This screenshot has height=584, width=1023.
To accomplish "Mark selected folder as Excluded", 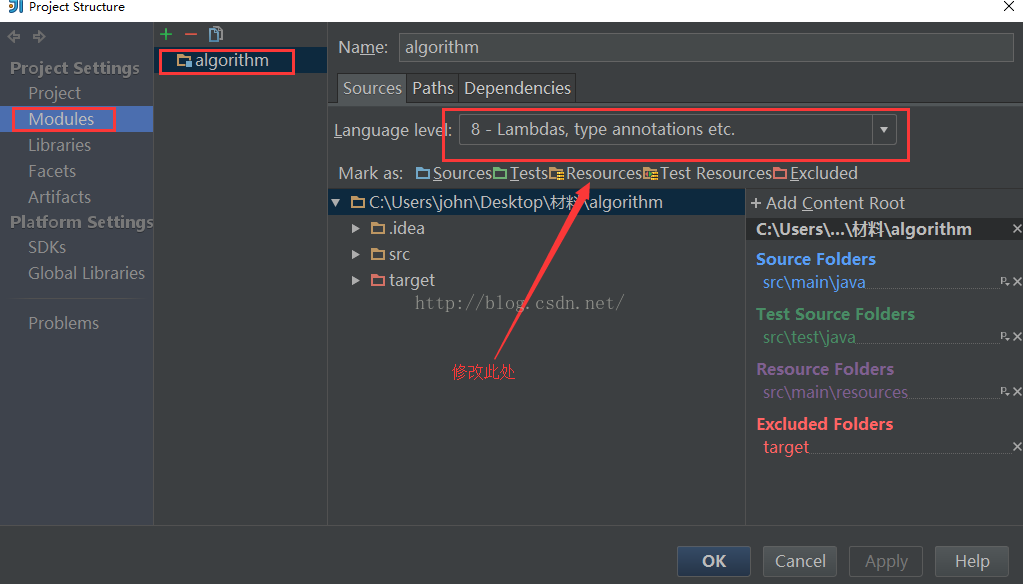I will [x=824, y=172].
